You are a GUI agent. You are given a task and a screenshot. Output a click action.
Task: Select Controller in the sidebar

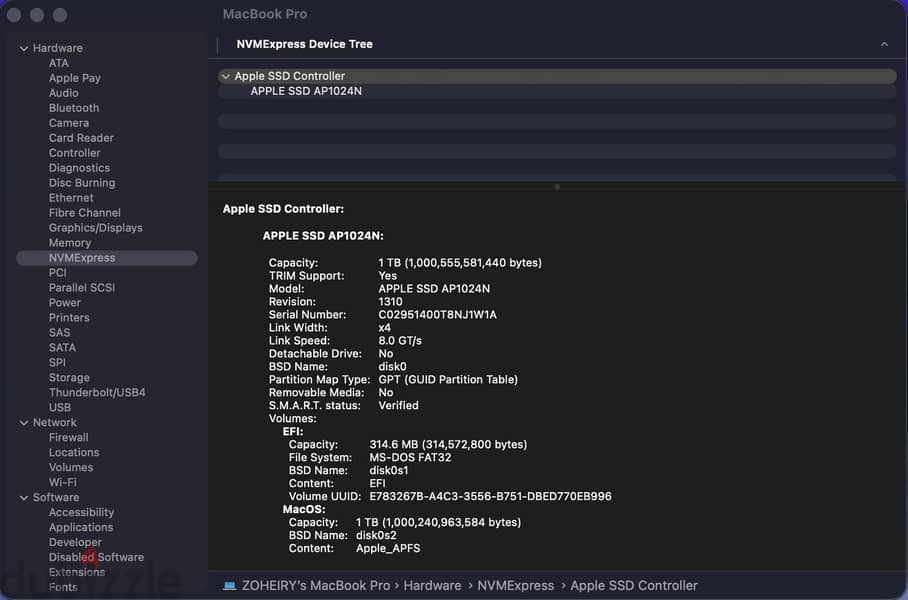click(x=75, y=153)
